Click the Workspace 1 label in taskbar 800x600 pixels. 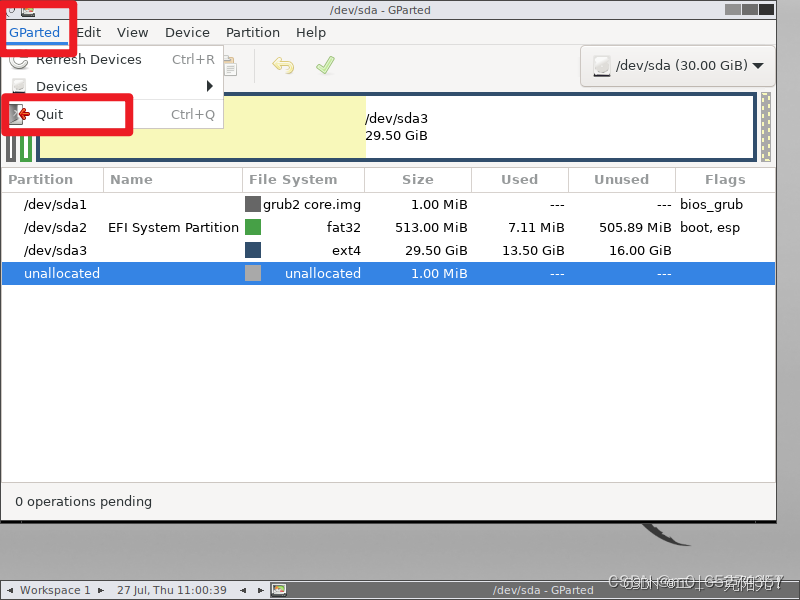[55, 590]
